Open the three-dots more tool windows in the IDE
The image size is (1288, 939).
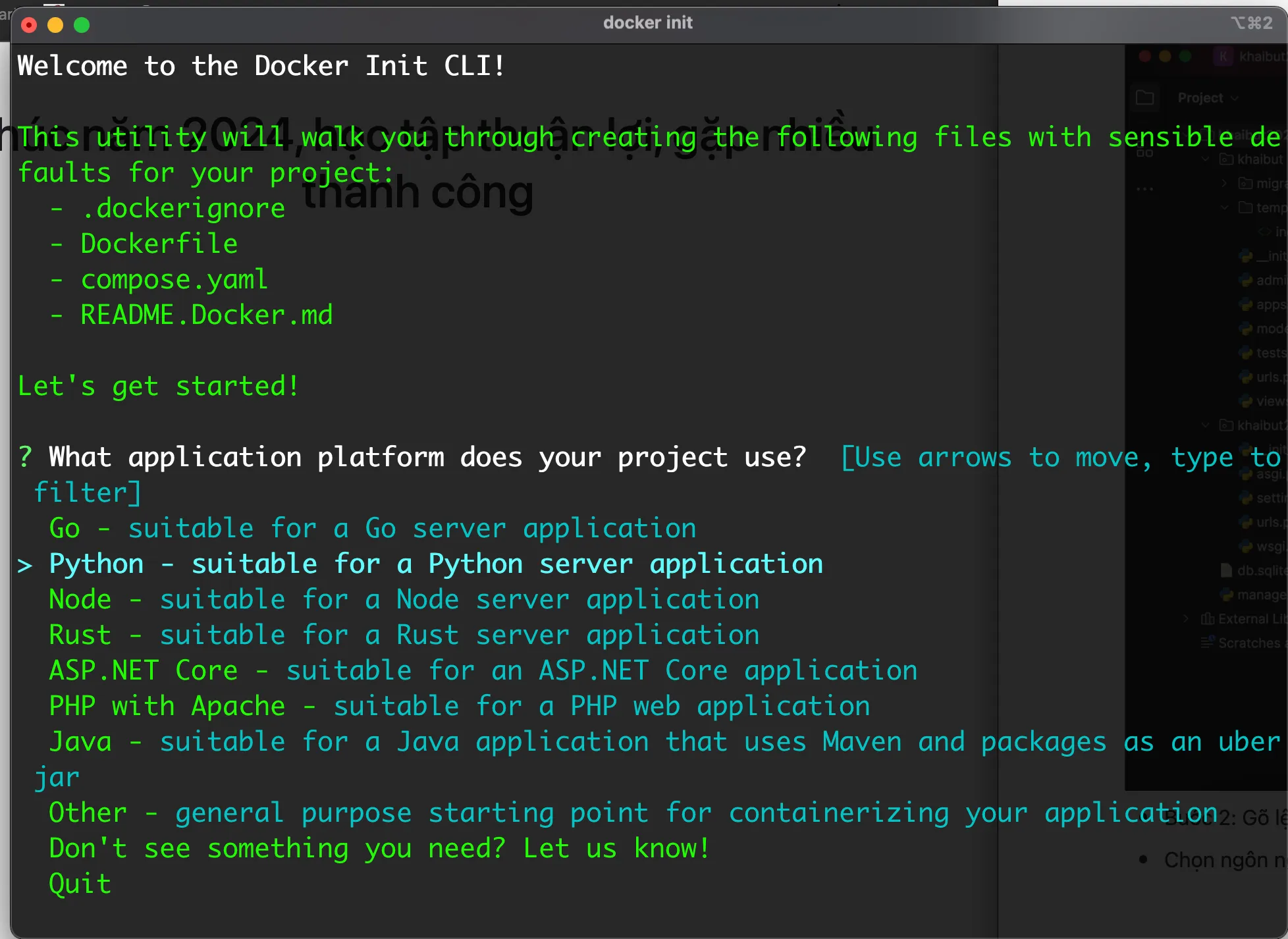[x=1145, y=189]
